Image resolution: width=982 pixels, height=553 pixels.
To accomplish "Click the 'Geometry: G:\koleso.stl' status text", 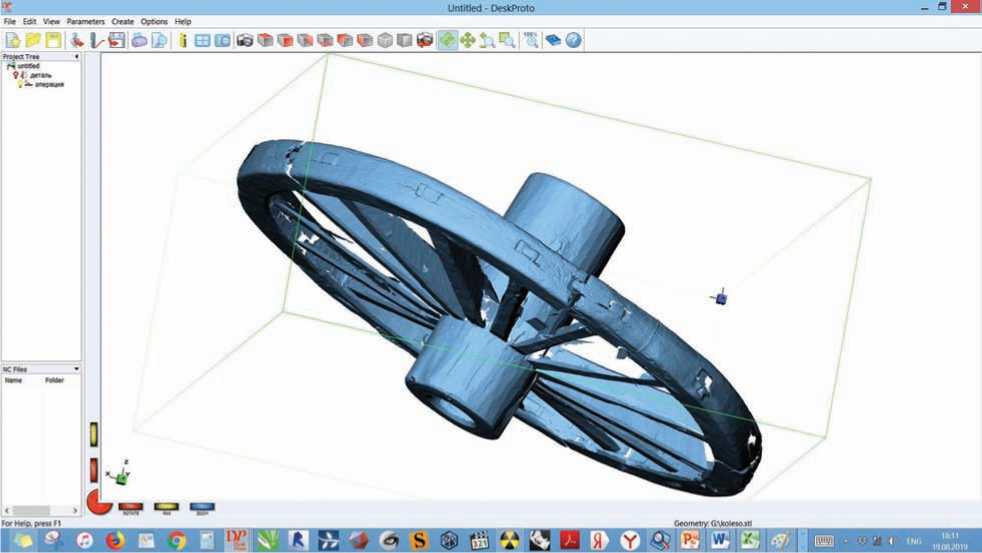I will pyautogui.click(x=713, y=524).
